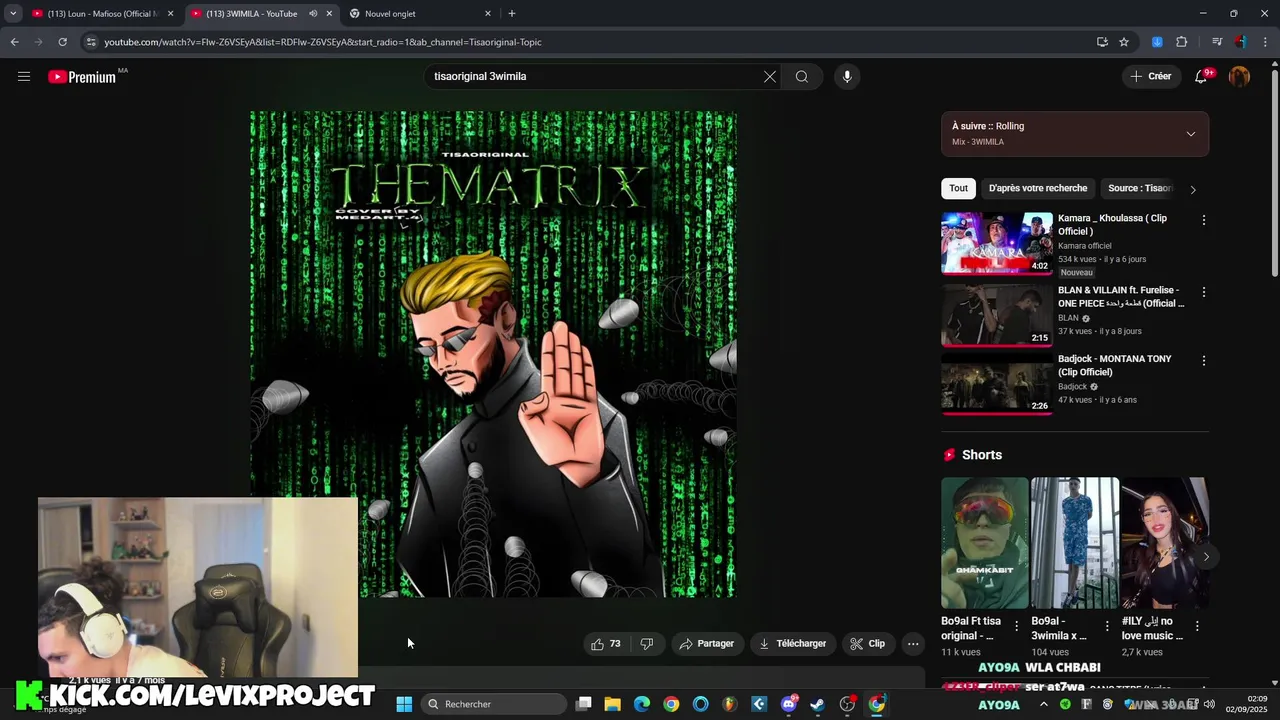1280x720 pixels.
Task: Show more filter chips with the arrow
Action: (x=1192, y=189)
